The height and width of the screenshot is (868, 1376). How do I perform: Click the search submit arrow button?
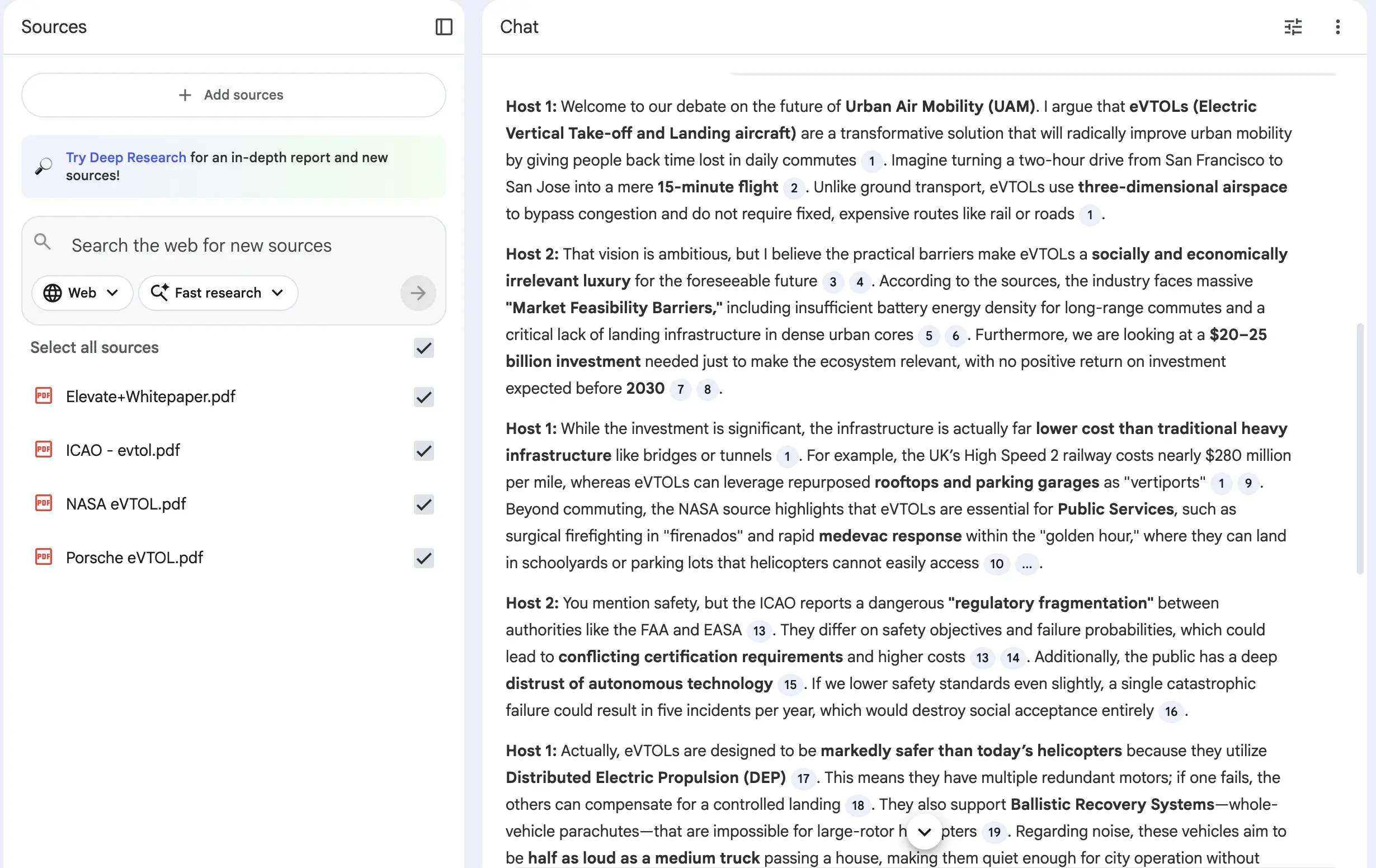click(x=418, y=293)
